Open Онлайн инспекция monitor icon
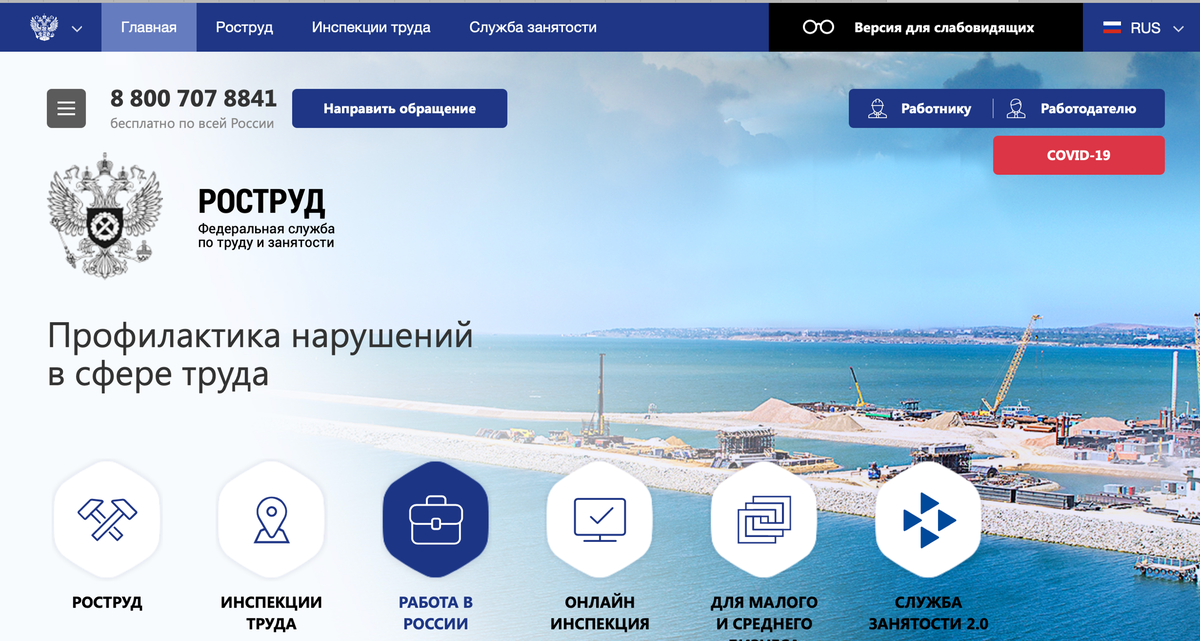The height and width of the screenshot is (641, 1200). click(599, 518)
